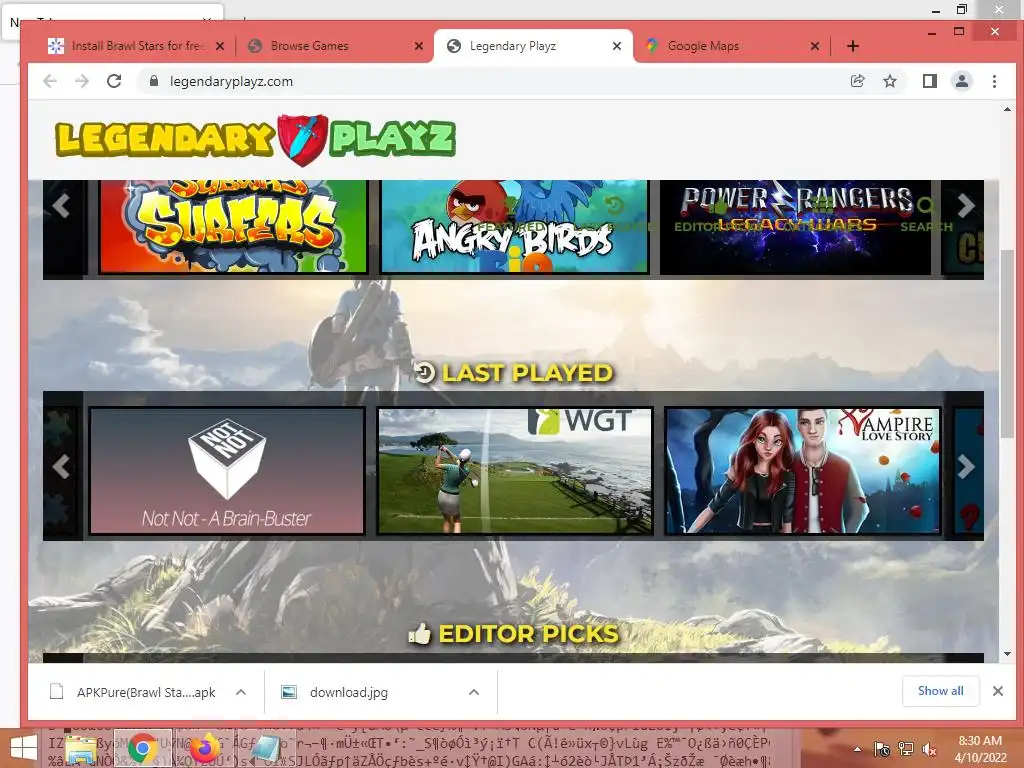
Task: Share this page using the share icon
Action: [857, 81]
